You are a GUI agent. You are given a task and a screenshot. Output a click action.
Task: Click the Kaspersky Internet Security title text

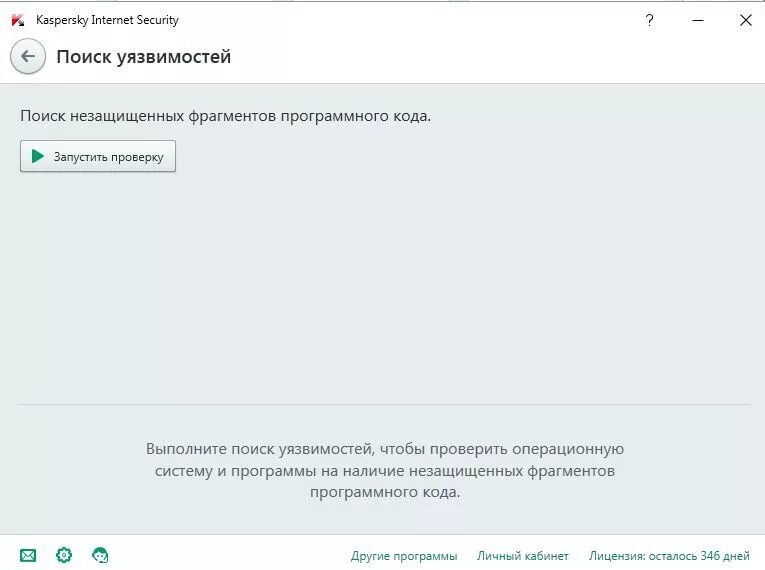107,20
